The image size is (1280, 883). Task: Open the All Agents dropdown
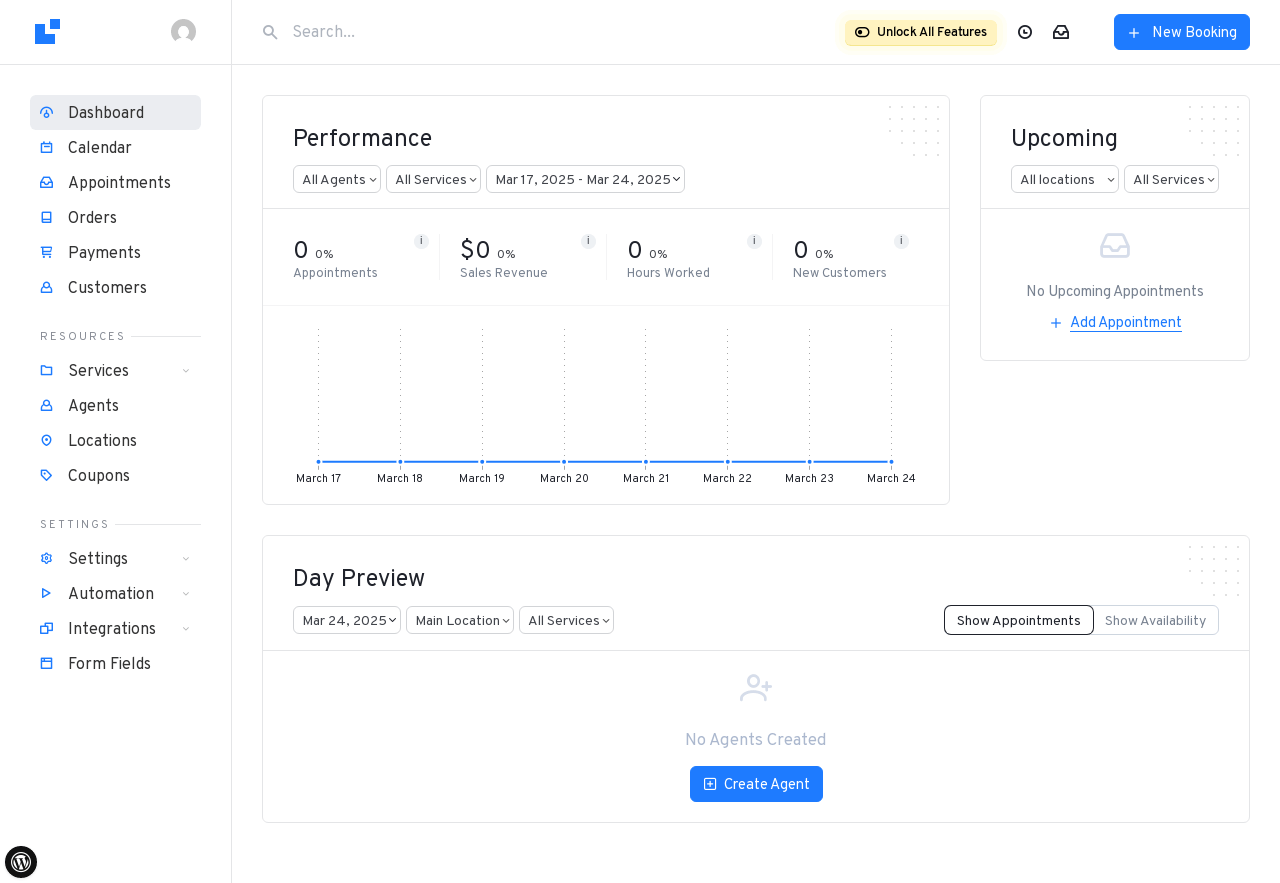coord(336,179)
